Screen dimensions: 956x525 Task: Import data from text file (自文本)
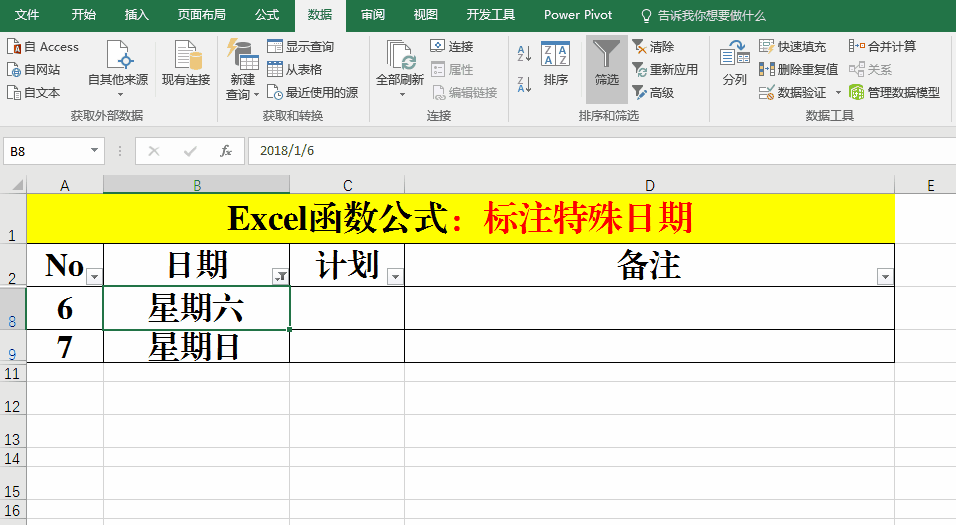click(34, 93)
